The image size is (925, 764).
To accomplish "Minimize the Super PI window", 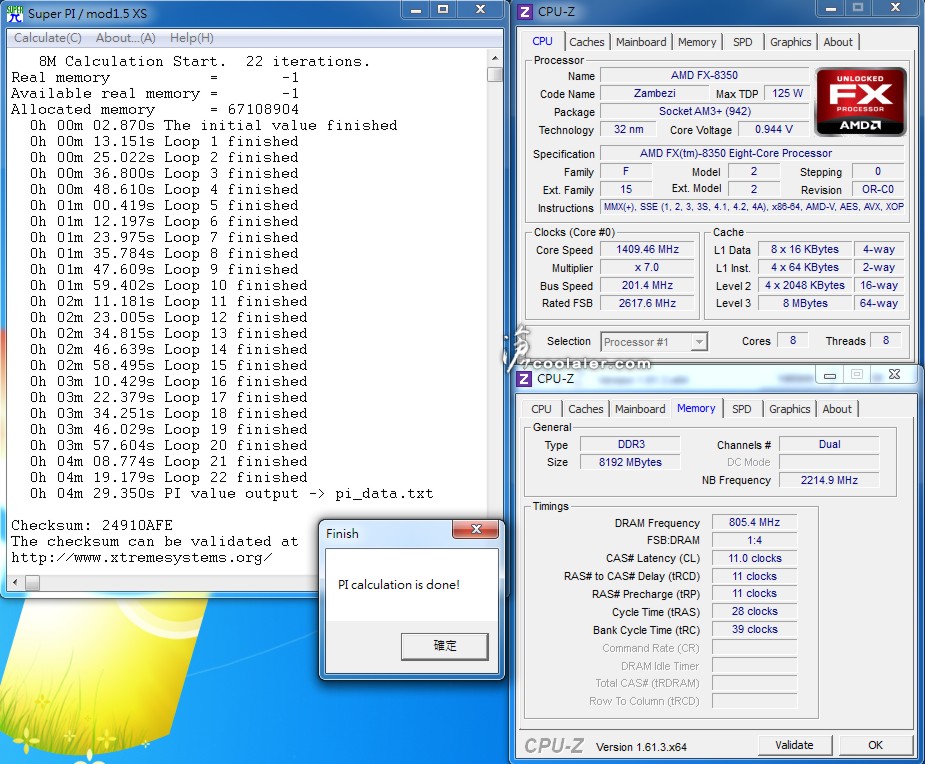I will click(x=416, y=10).
